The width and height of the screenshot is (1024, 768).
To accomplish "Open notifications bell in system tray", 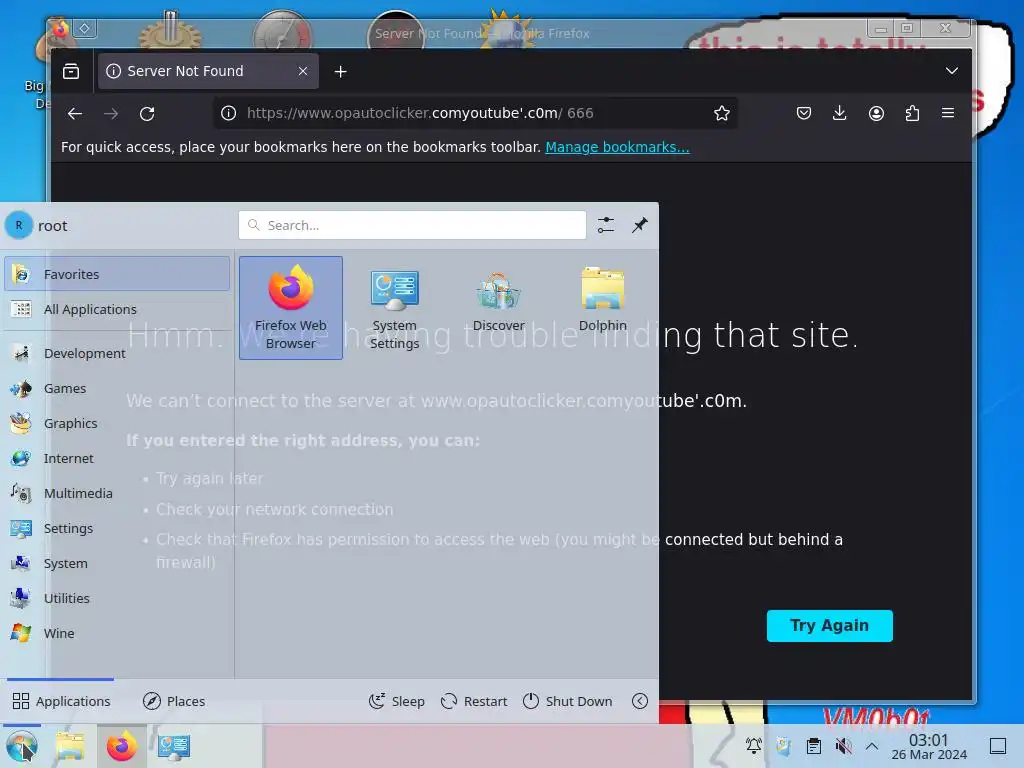I will click(754, 745).
